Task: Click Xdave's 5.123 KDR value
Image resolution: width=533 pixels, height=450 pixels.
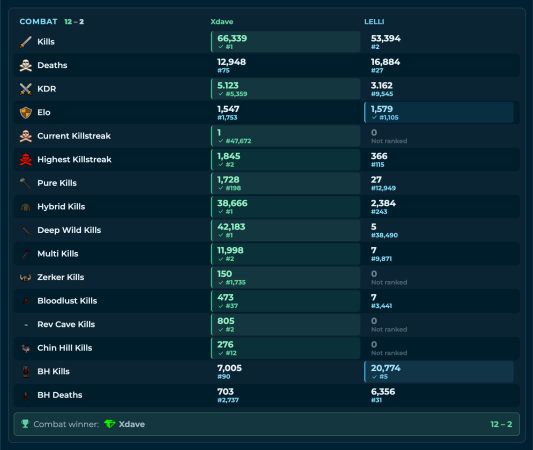Action: tap(228, 86)
